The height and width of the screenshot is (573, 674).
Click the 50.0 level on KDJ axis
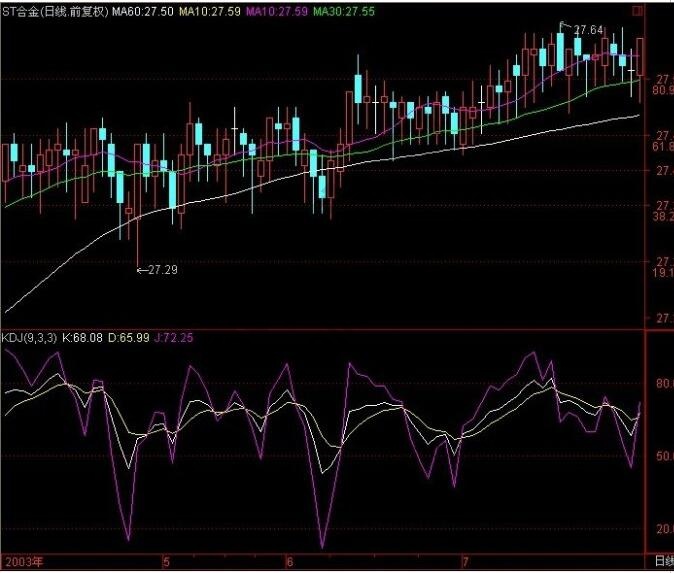pyautogui.click(x=662, y=456)
